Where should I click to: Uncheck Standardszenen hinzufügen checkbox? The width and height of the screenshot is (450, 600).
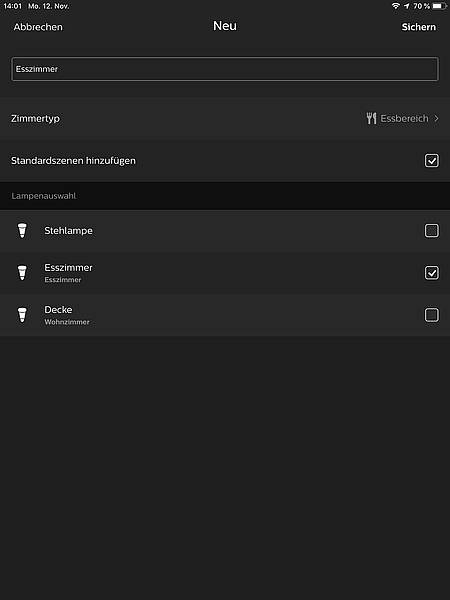click(x=432, y=161)
